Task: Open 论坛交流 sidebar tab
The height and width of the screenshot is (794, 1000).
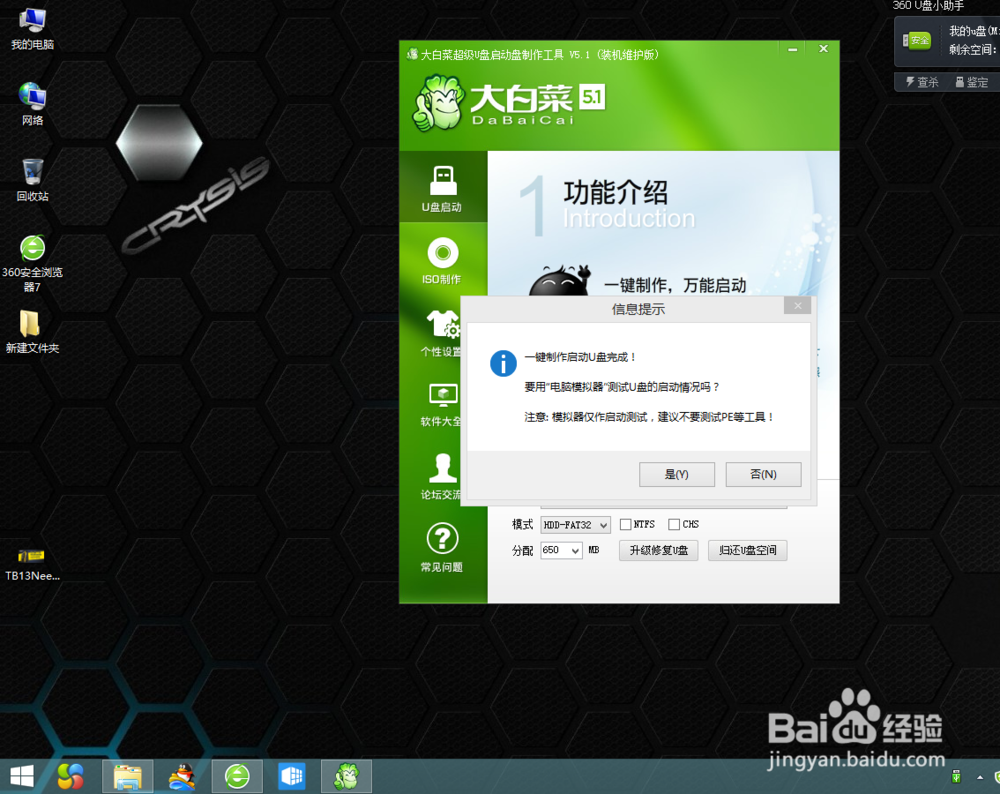Action: (441, 477)
